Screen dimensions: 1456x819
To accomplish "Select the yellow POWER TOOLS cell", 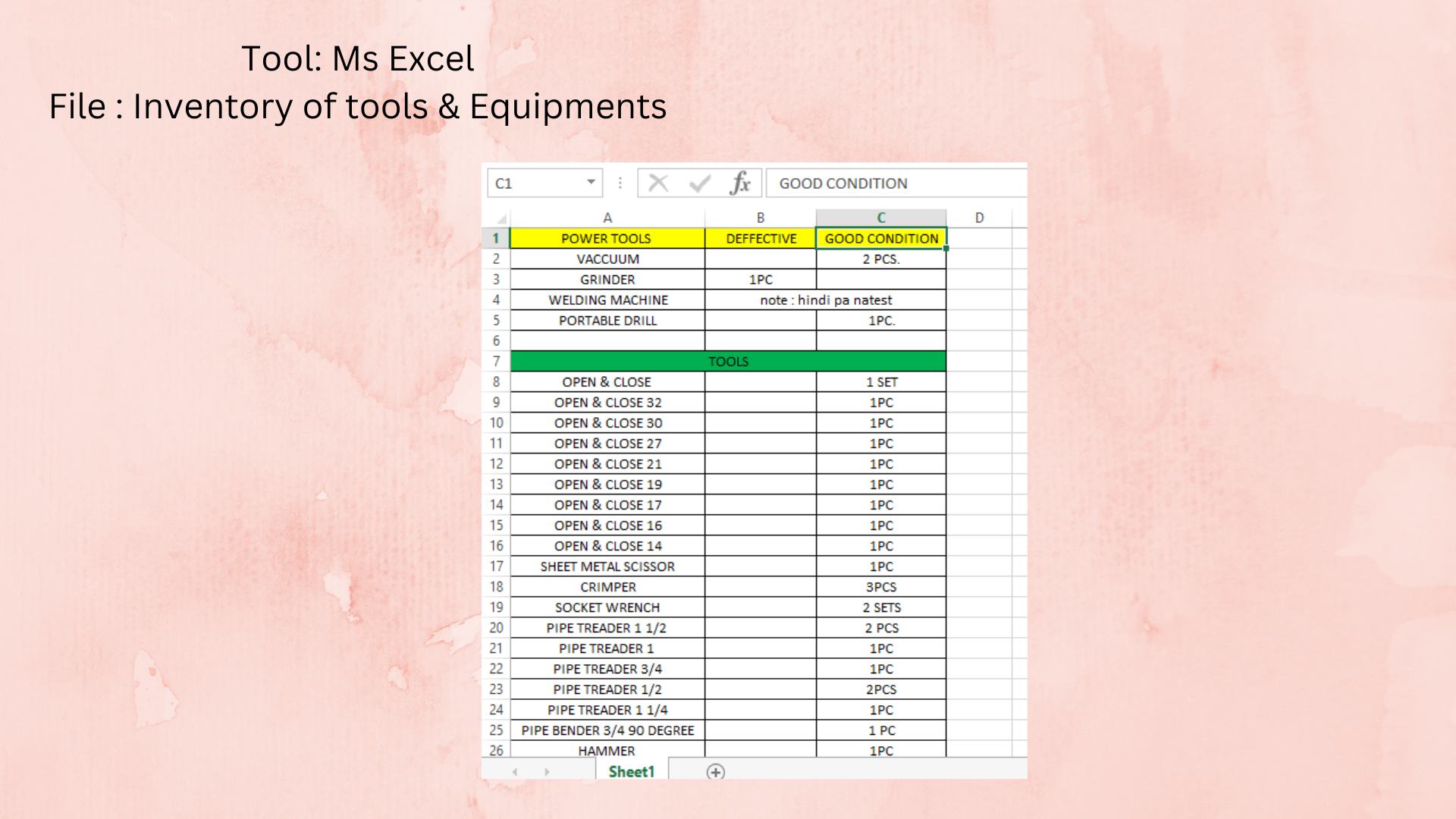I will point(607,238).
